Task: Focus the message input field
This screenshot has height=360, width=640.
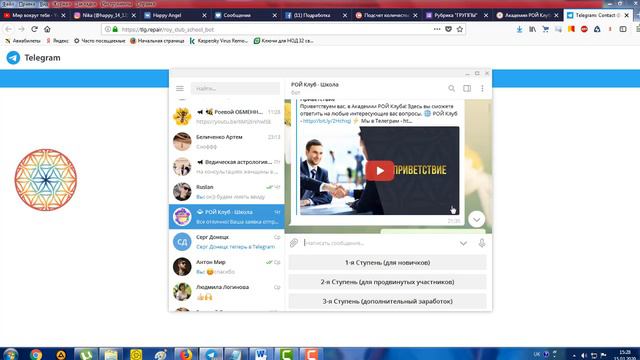Action: [x=380, y=243]
